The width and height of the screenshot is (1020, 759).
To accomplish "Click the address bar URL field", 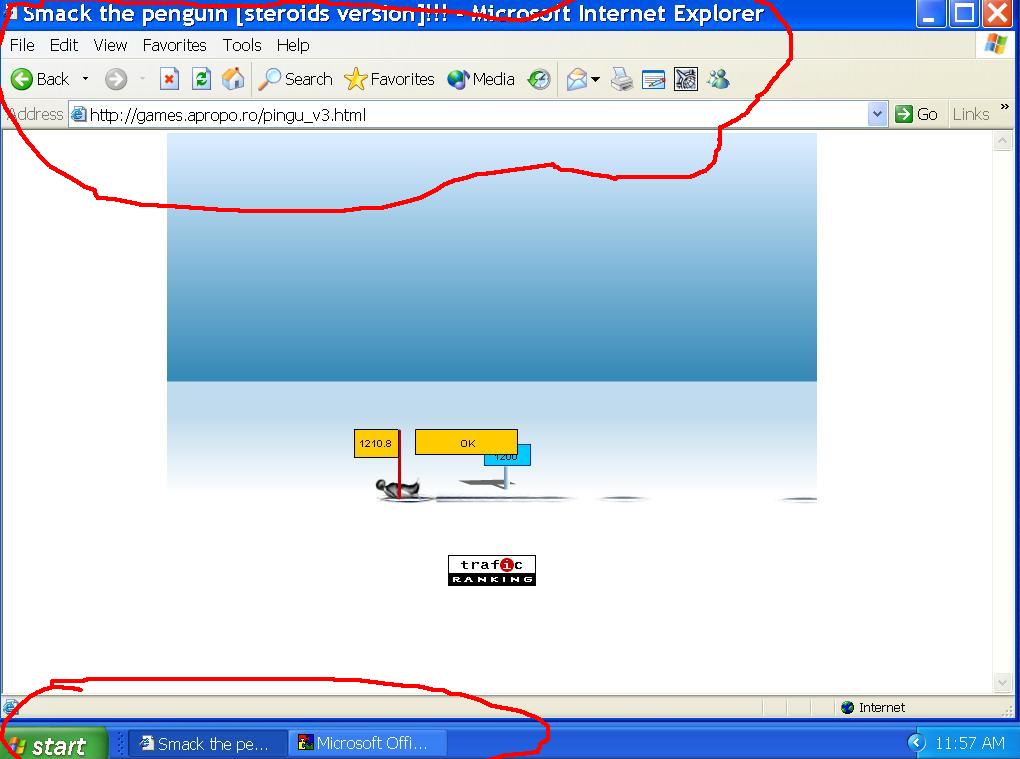I will (x=478, y=115).
